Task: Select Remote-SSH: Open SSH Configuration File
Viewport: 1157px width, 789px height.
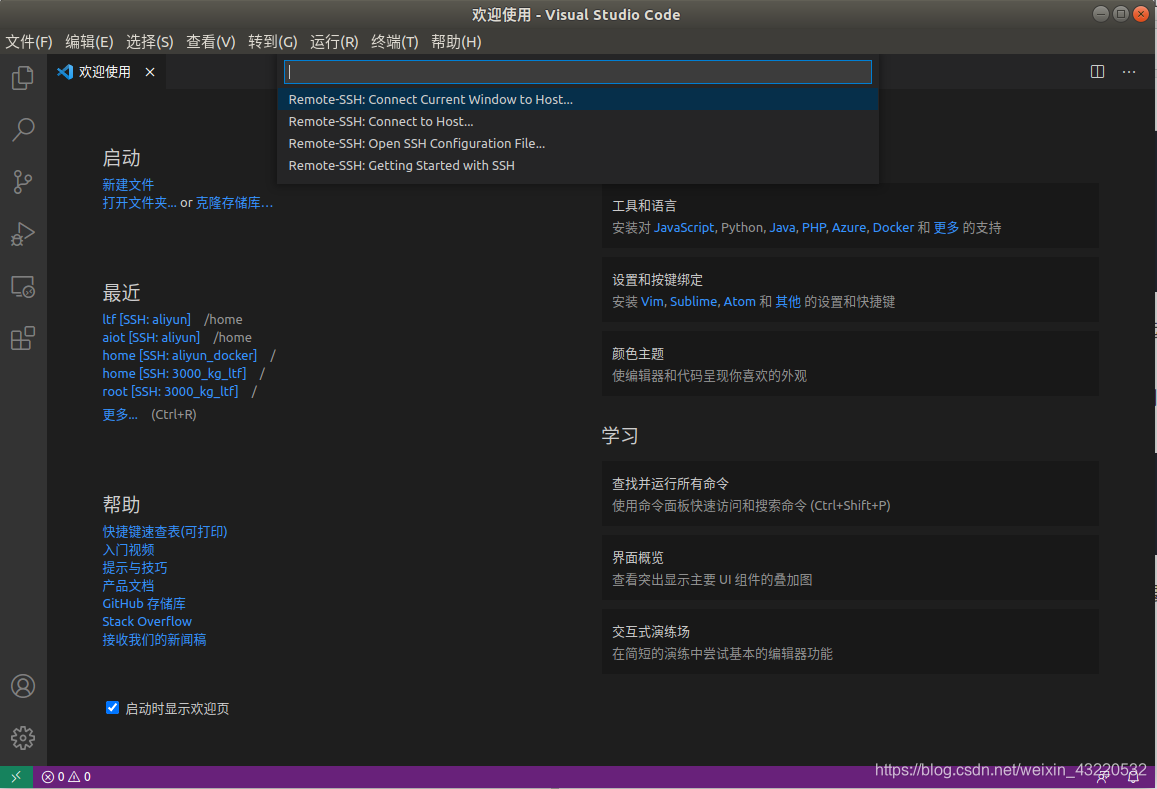Action: point(578,144)
